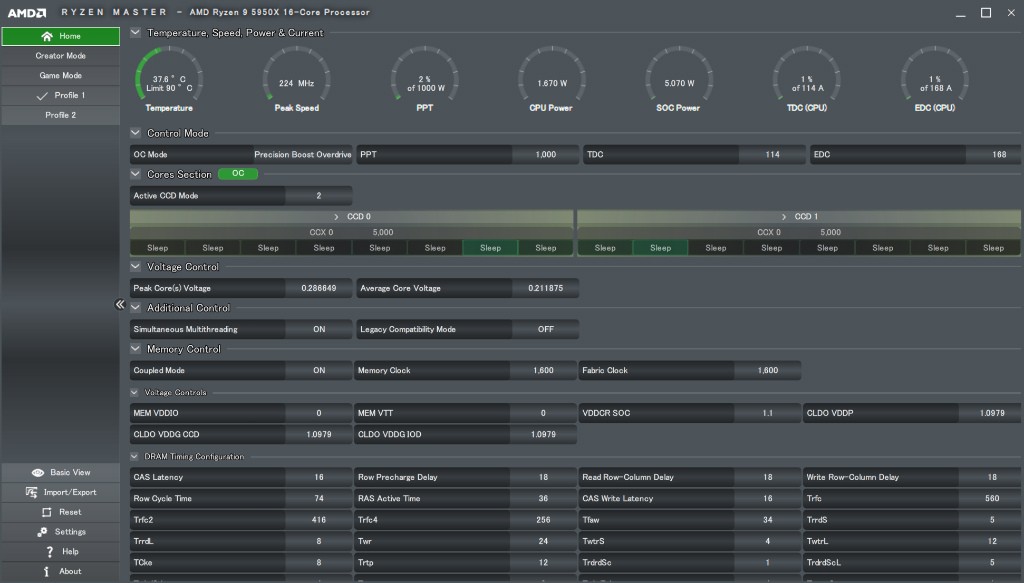Collapse the Temperature, Speed, Power & Current section
Image resolution: width=1024 pixels, height=583 pixels.
point(136,32)
